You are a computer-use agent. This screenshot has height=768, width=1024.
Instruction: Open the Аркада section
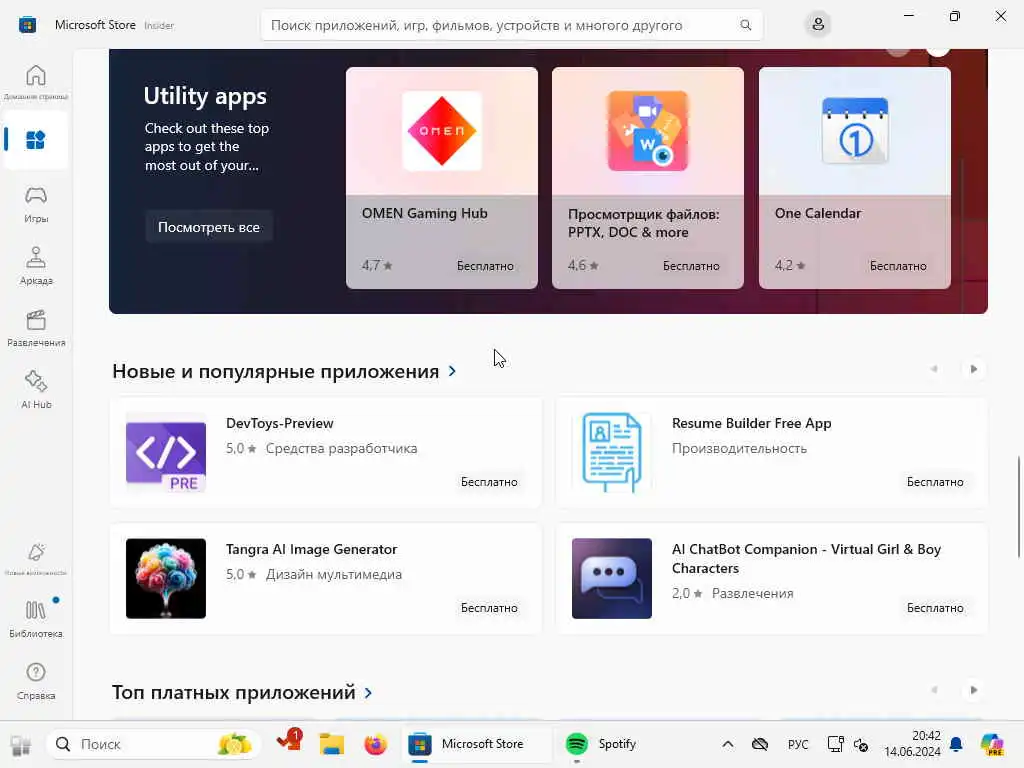coord(36,266)
